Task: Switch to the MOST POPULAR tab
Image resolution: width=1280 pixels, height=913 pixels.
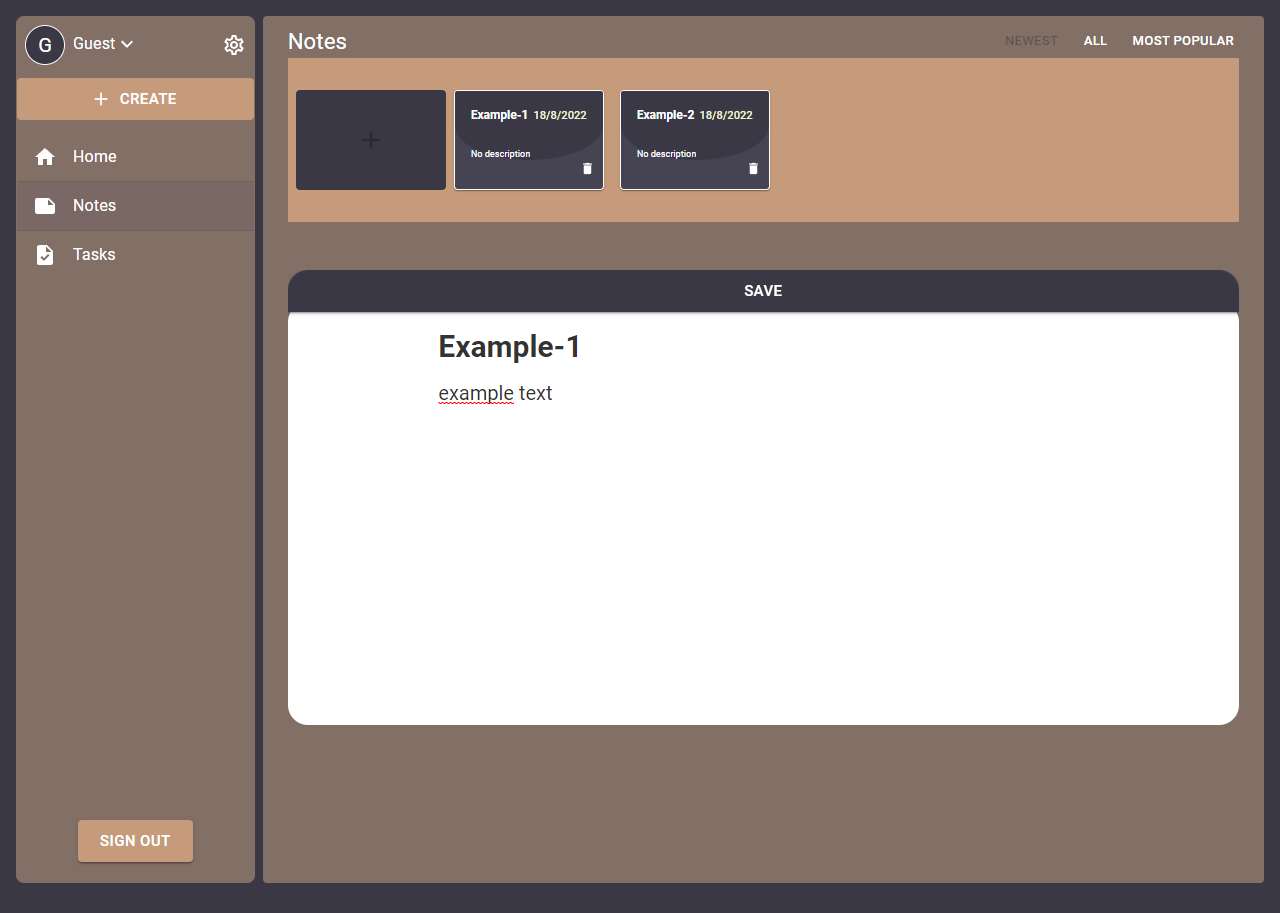Action: pos(1183,40)
